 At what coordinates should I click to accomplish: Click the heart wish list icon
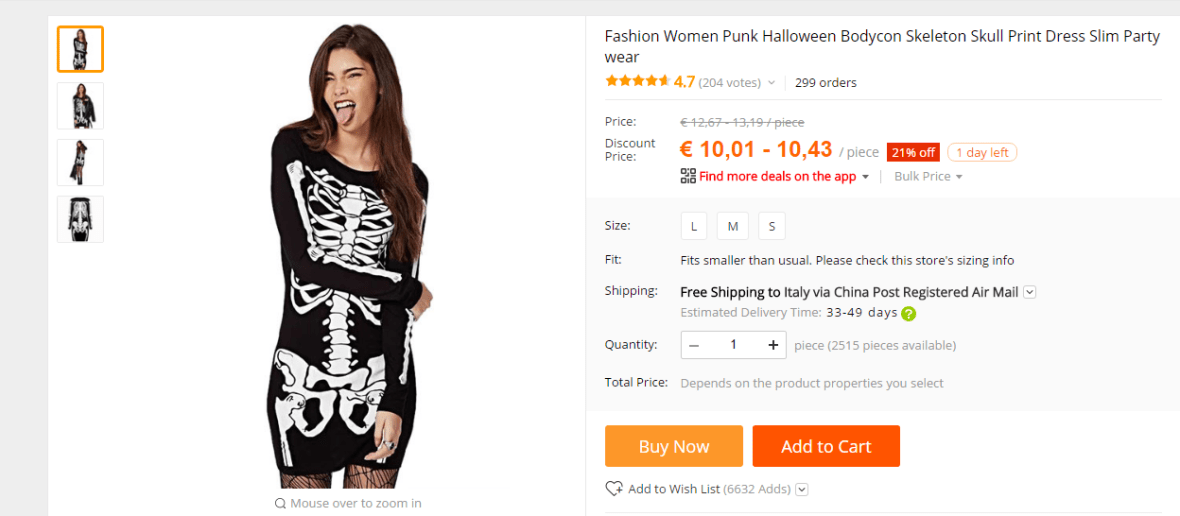pos(614,489)
